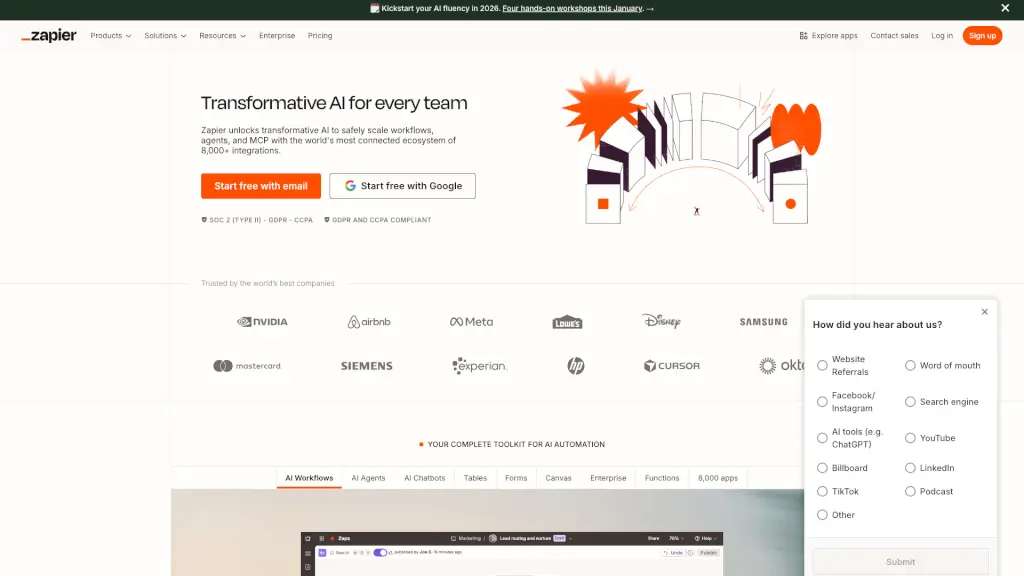Click the Google icon on the sign-up button
The height and width of the screenshot is (576, 1024).
point(350,185)
